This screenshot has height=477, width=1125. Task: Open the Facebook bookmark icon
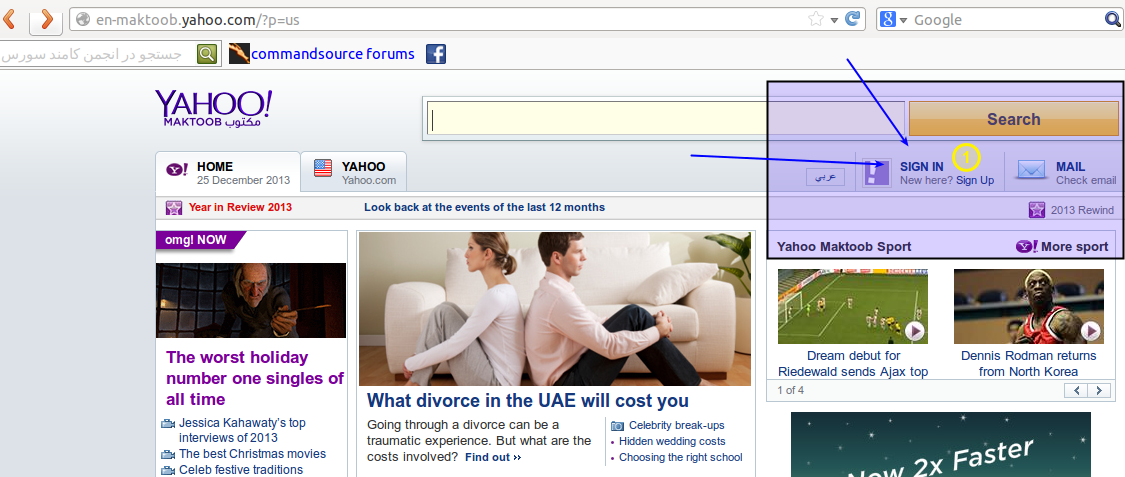pyautogui.click(x=436, y=54)
